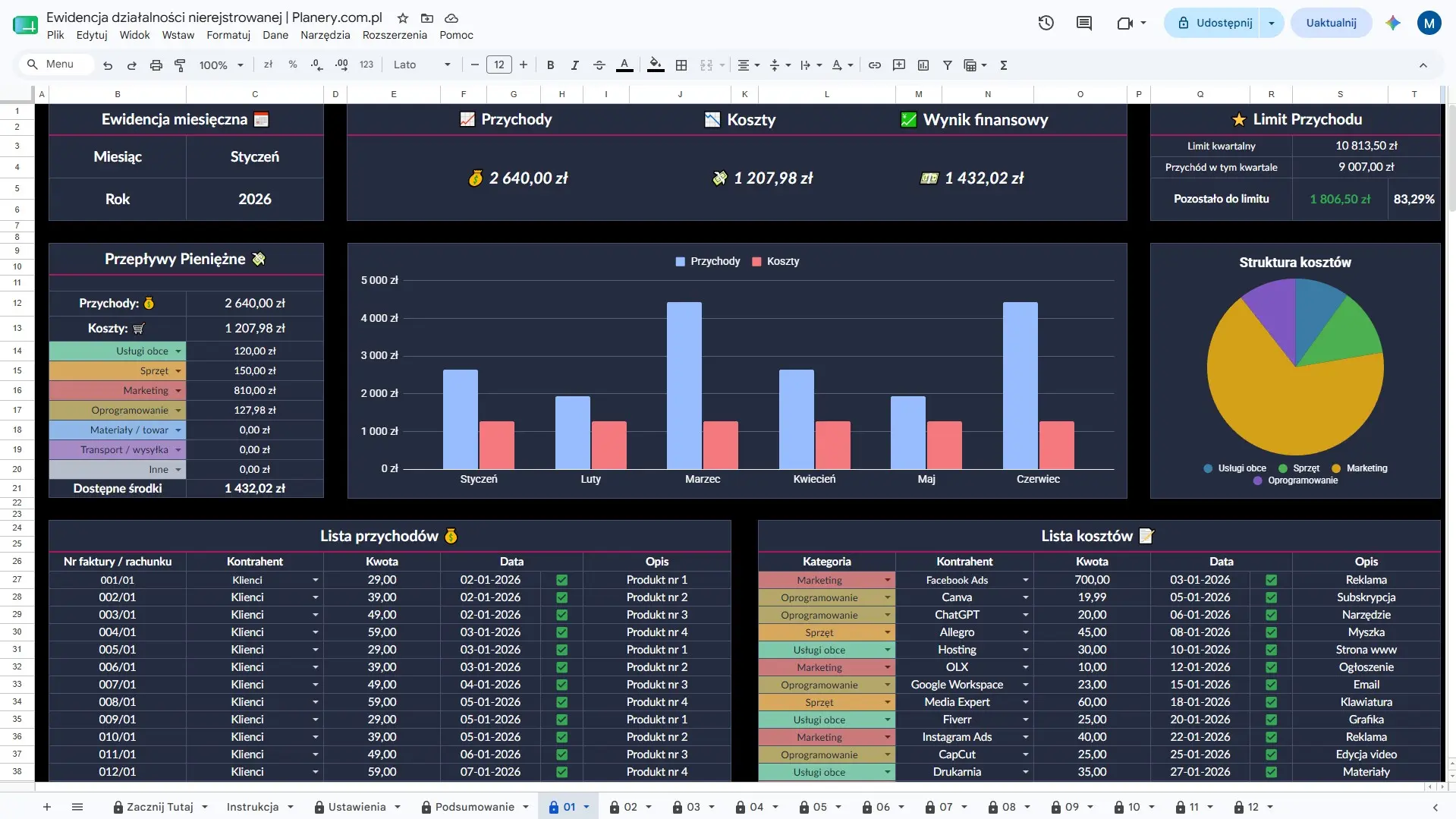
Task: Open the Gemini sparkle icon
Action: pyautogui.click(x=1393, y=23)
